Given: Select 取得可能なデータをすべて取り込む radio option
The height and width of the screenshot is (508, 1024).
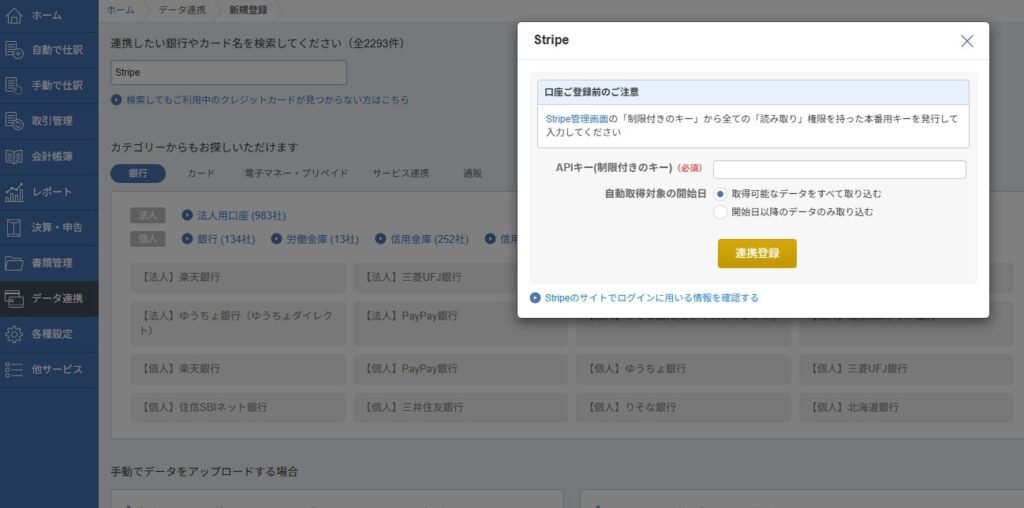Looking at the screenshot, I should pos(720,193).
